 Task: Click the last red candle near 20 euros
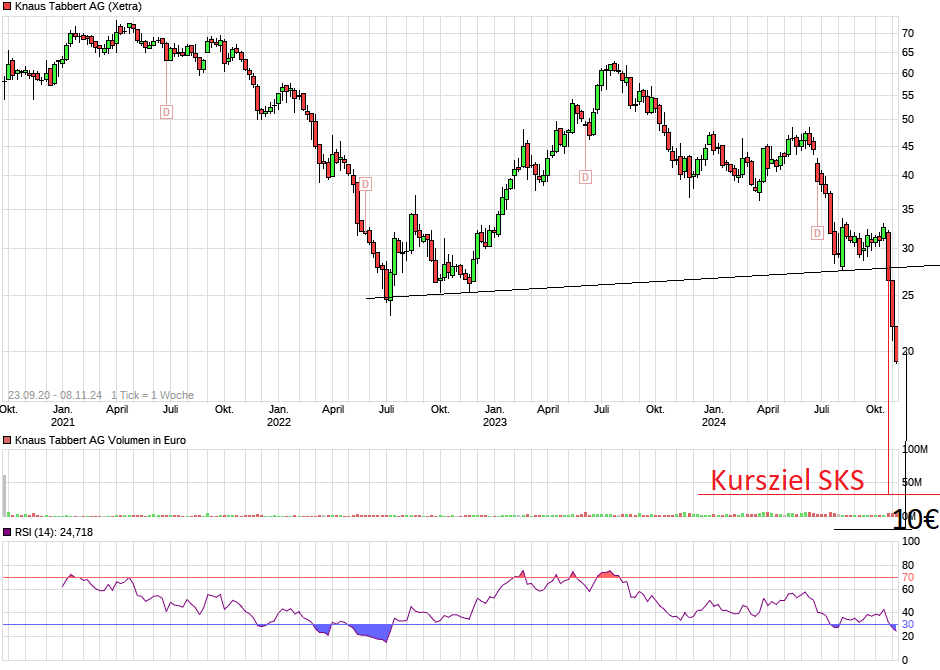point(896,344)
